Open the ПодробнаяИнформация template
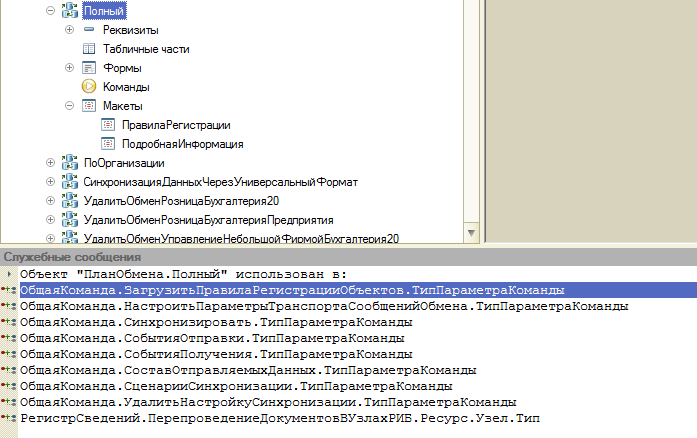This screenshot has width=697, height=438. 183,144
